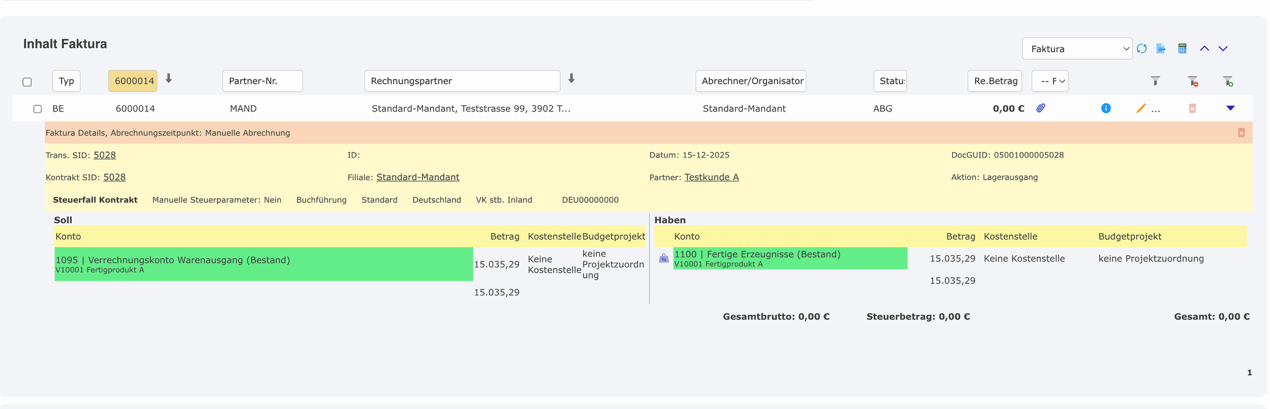Click the Rechnungspartner filter input field
Image resolution: width=1270 pixels, height=409 pixels.
coord(461,81)
